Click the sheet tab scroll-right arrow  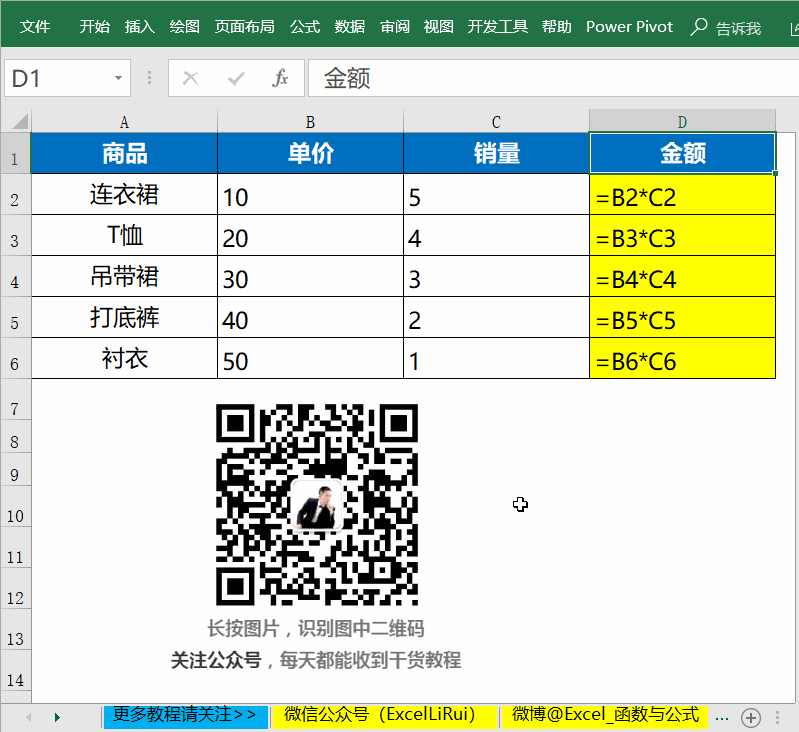coord(57,717)
